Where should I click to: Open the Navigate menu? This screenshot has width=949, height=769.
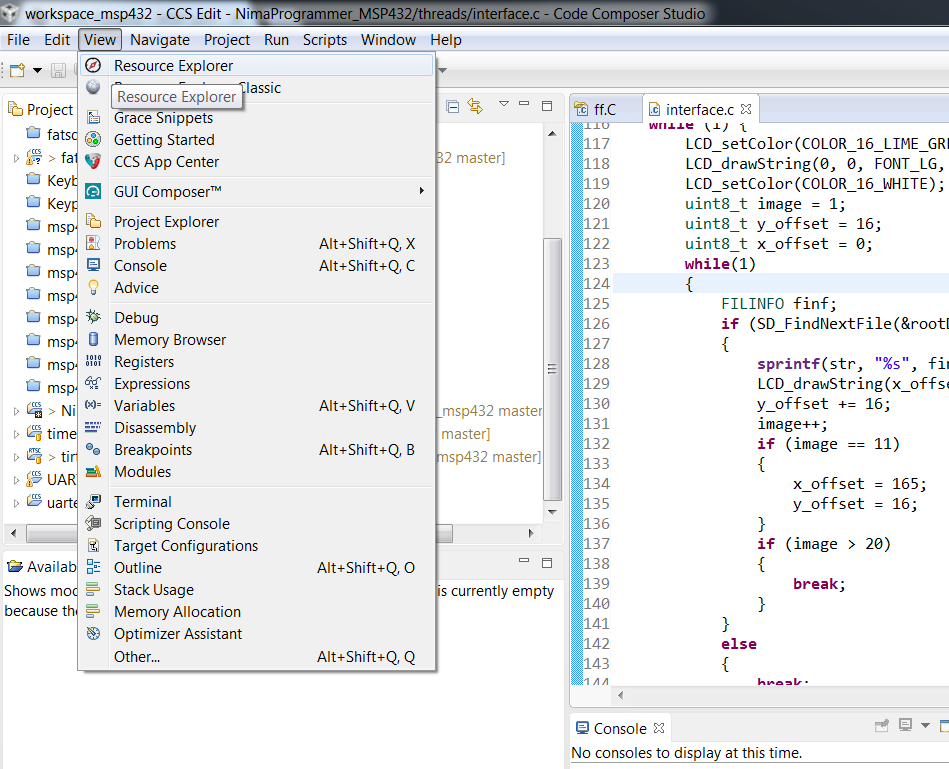pyautogui.click(x=160, y=40)
